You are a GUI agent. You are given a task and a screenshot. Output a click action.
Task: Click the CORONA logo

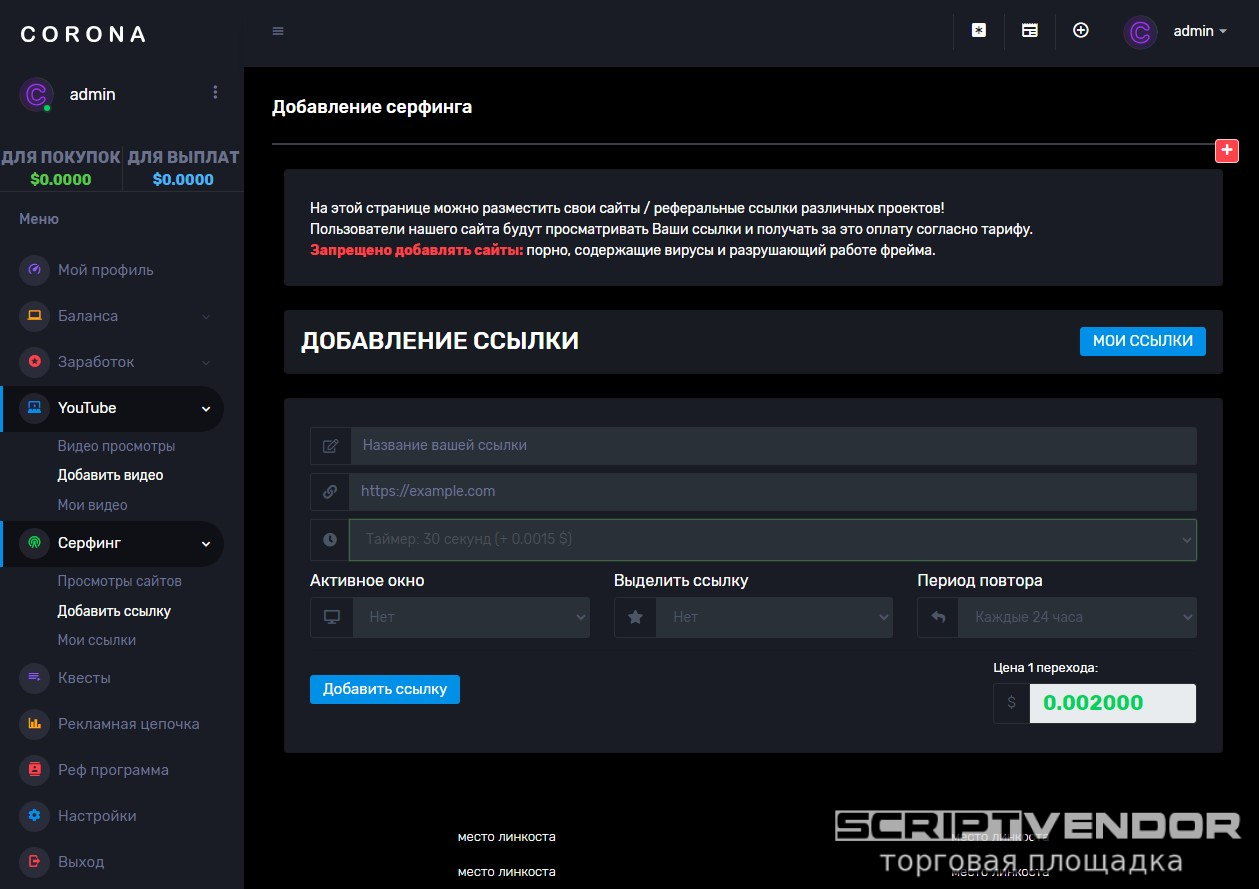(84, 34)
